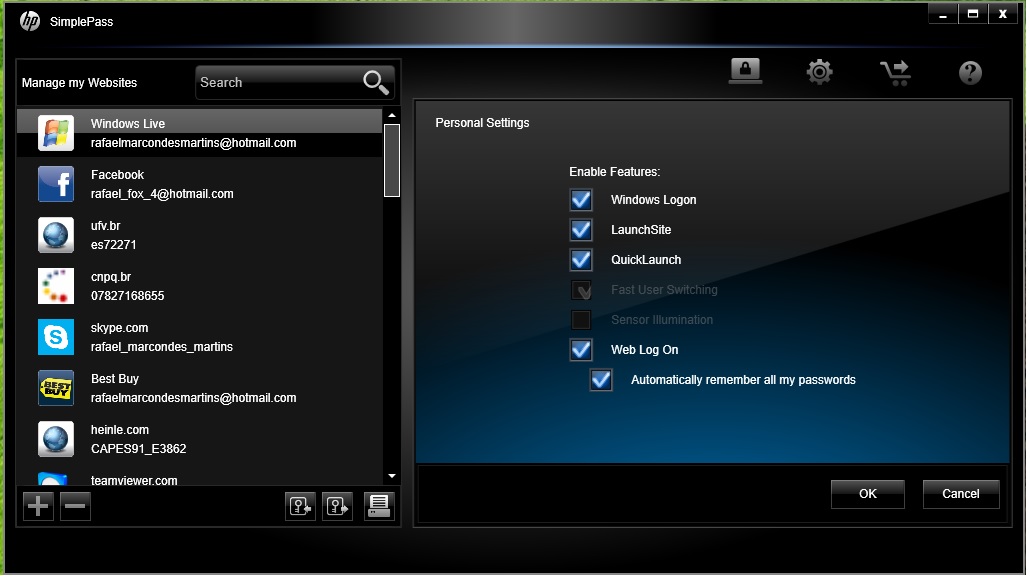Viewport: 1030px width, 576px height.
Task: Minimize the SimplePass window
Action: (x=943, y=14)
